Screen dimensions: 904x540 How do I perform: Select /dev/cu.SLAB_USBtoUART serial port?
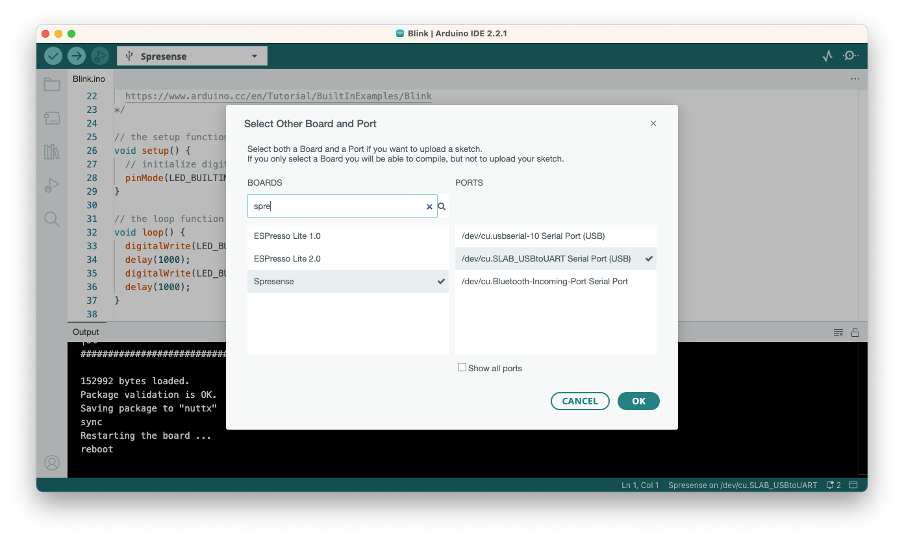click(556, 259)
